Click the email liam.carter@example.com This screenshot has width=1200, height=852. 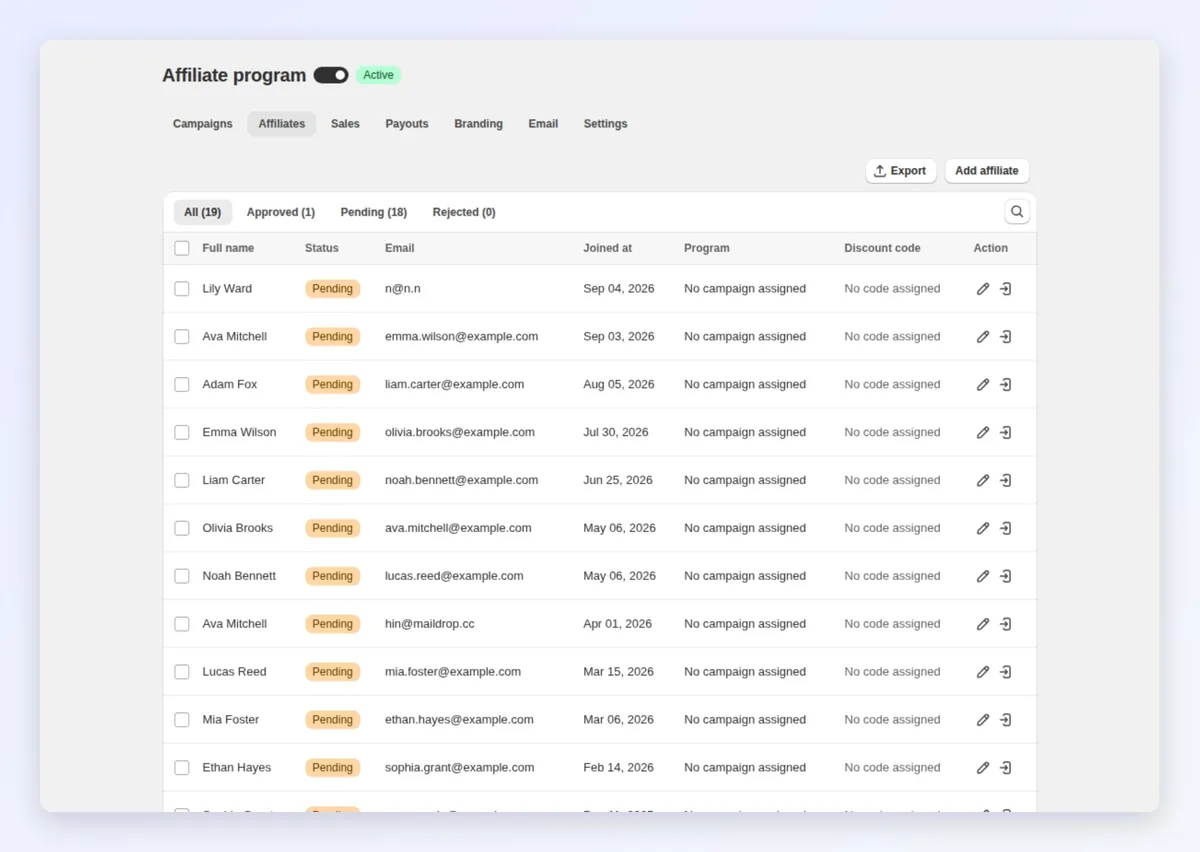455,385
